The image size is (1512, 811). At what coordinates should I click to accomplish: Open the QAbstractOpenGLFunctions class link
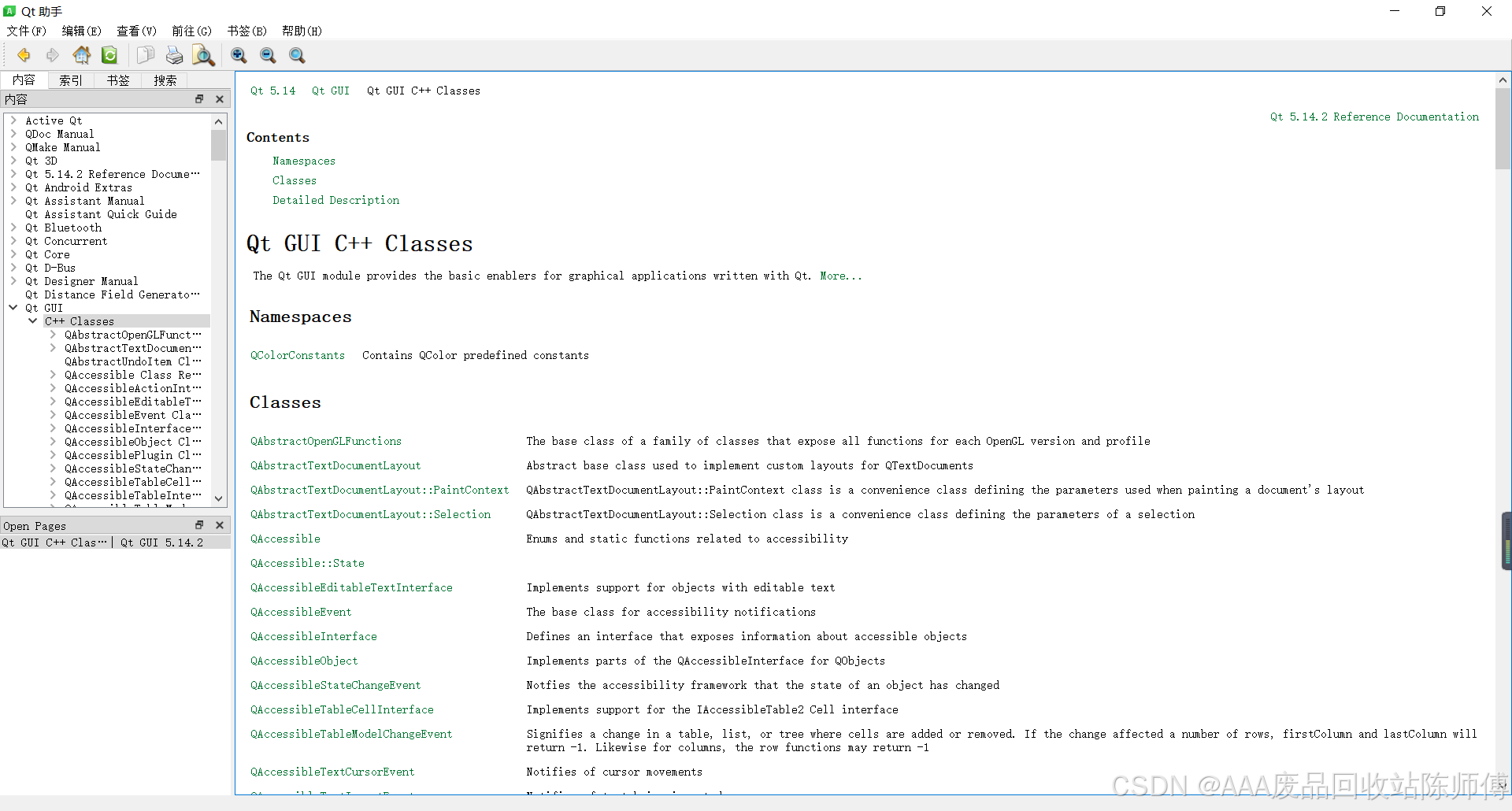pos(326,441)
